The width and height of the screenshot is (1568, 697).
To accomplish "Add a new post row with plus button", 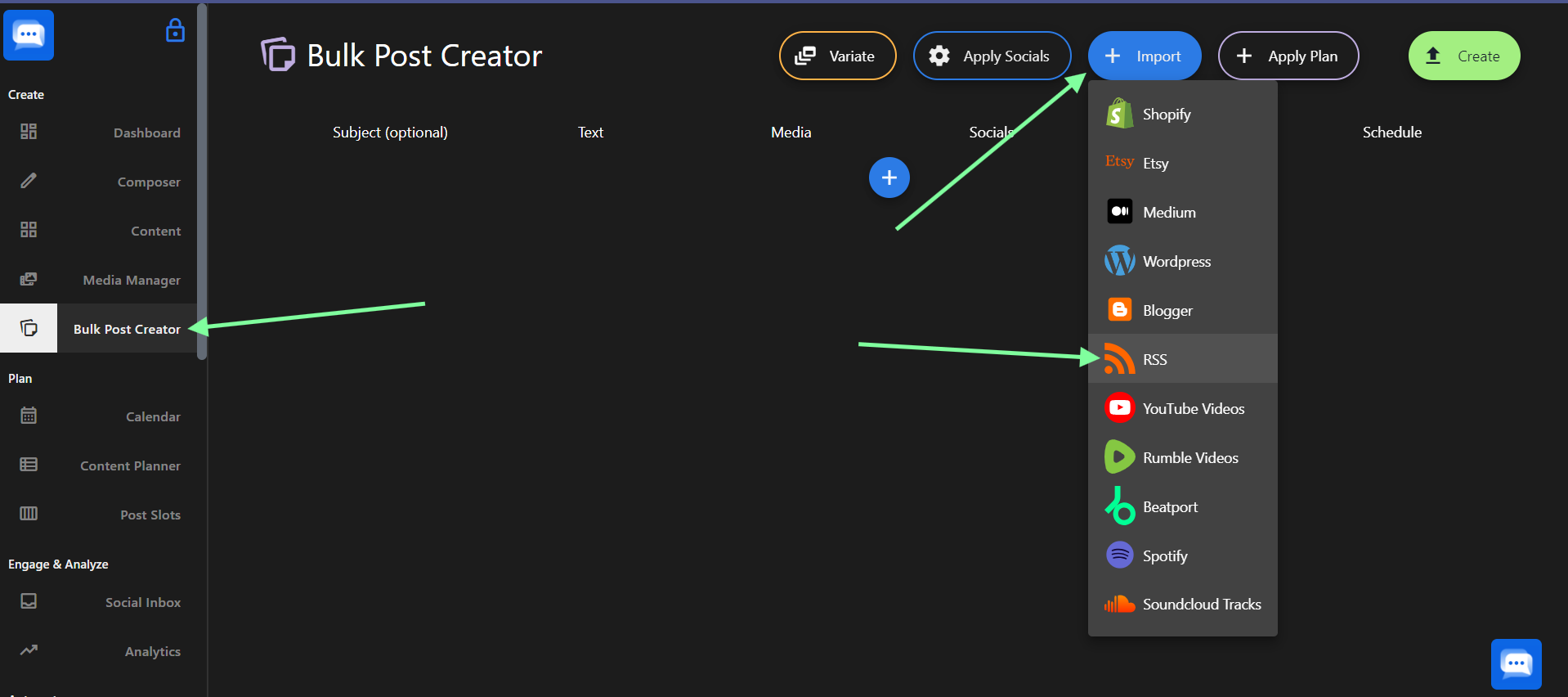I will coord(889,178).
